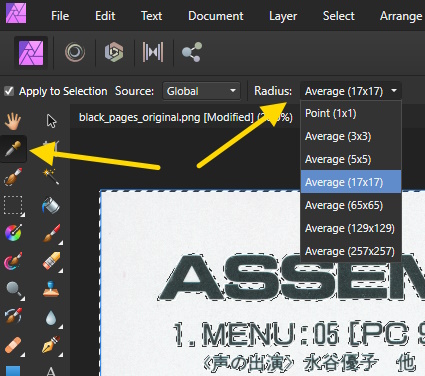Select the Flood Fill bucket tool

pos(51,204)
